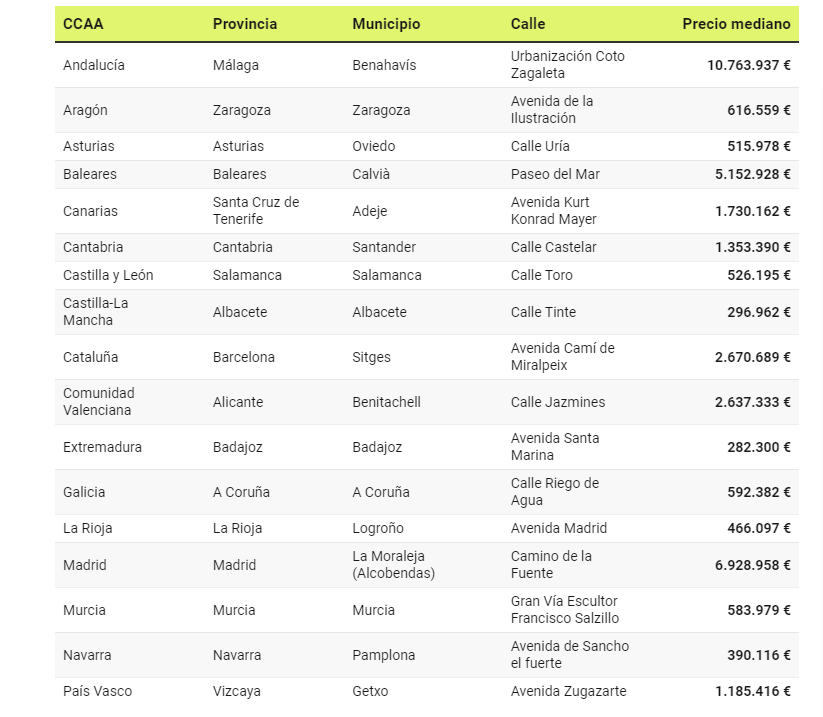Click La Moraleja (Alcobendas) cell
This screenshot has height=717, width=823.
(395, 565)
